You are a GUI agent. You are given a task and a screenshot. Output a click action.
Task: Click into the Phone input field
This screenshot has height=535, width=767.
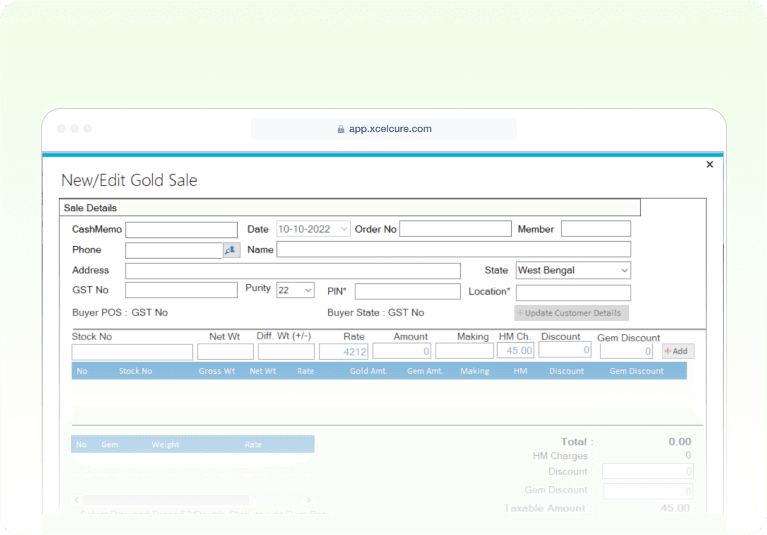click(174, 250)
